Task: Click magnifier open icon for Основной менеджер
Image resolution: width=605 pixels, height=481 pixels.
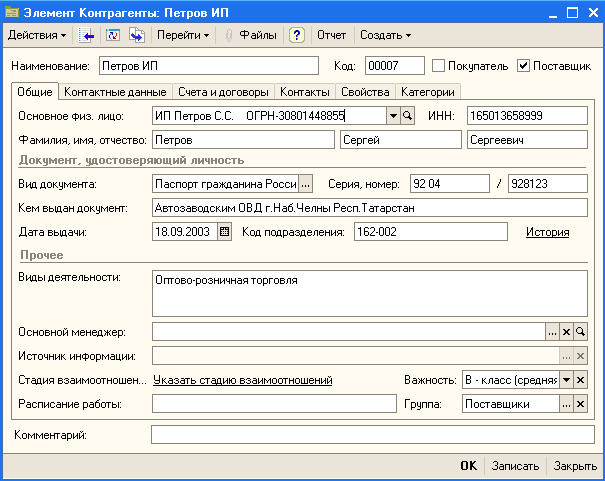Action: point(581,332)
